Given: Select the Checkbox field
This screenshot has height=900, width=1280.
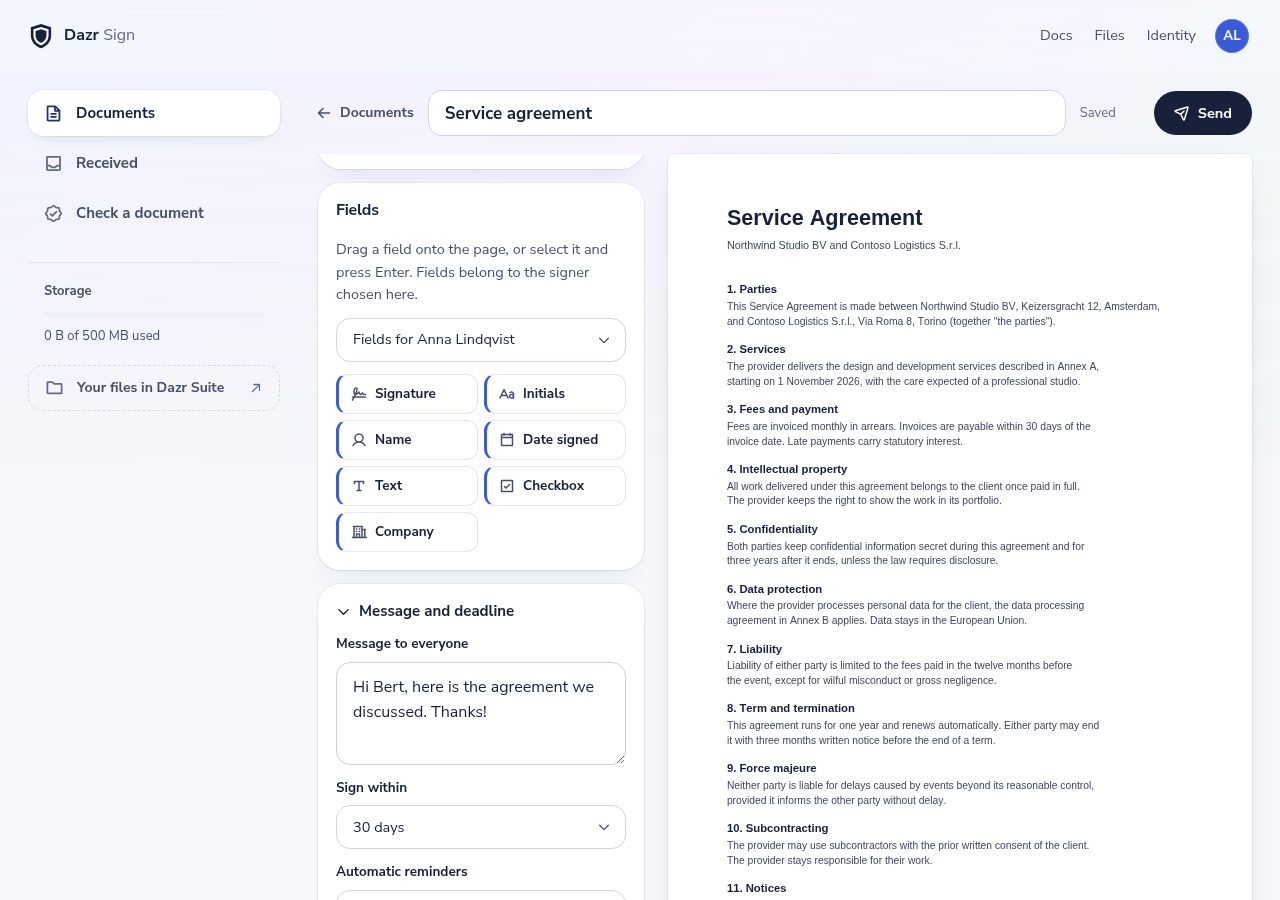Looking at the screenshot, I should point(555,486).
